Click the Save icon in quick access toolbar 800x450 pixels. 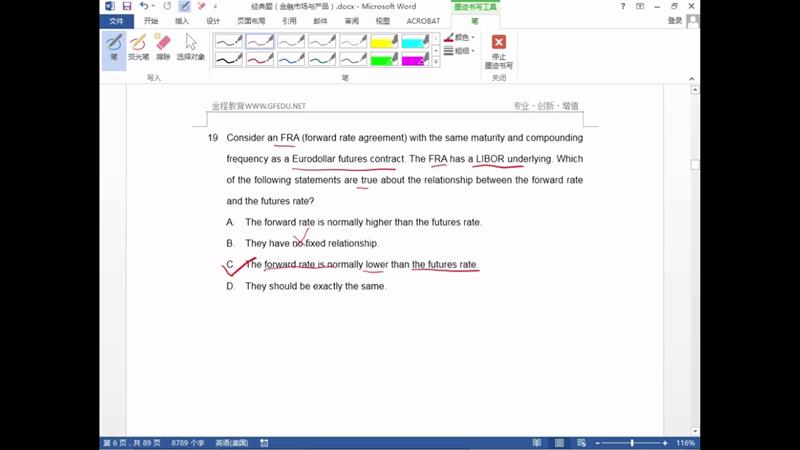(127, 6)
